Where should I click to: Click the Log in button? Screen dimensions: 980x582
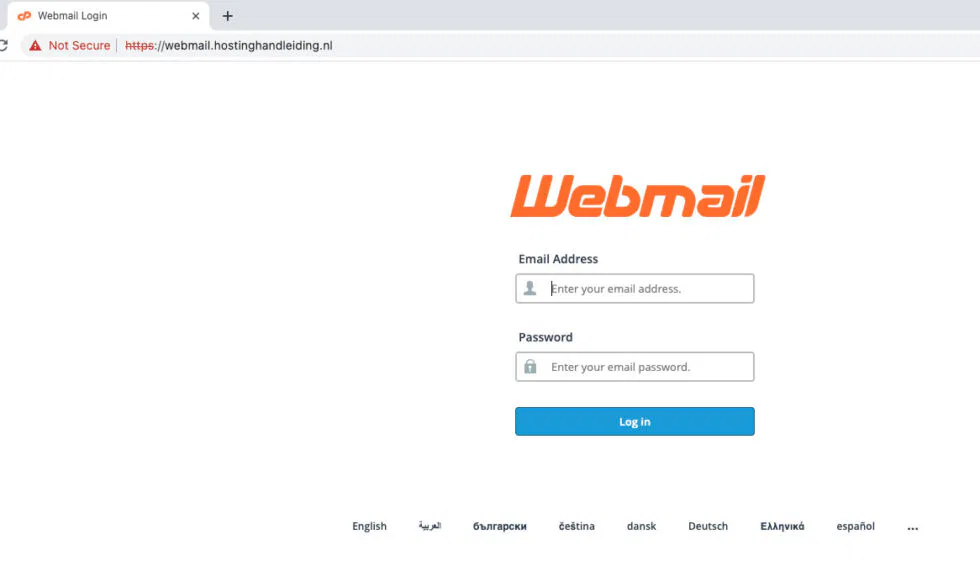pyautogui.click(x=634, y=421)
